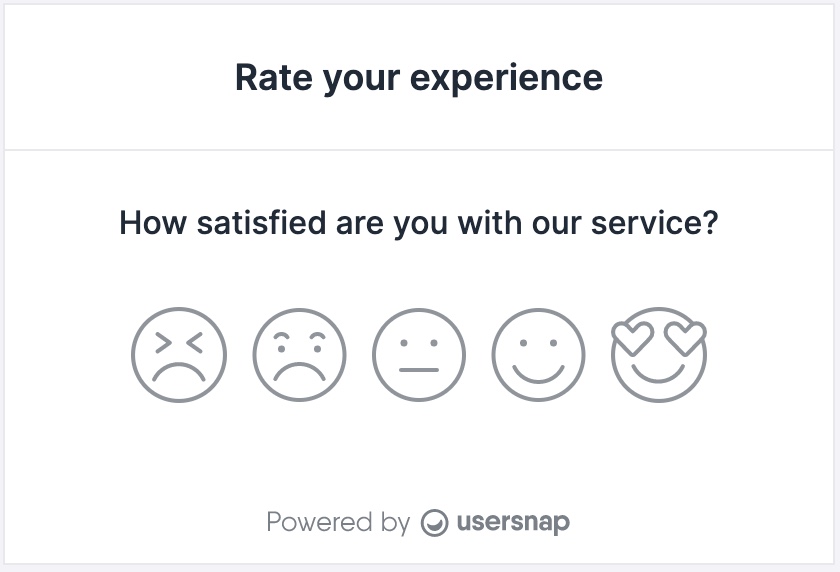This screenshot has width=840, height=572.
Task: Rate the service as satisfied
Action: click(x=538, y=355)
